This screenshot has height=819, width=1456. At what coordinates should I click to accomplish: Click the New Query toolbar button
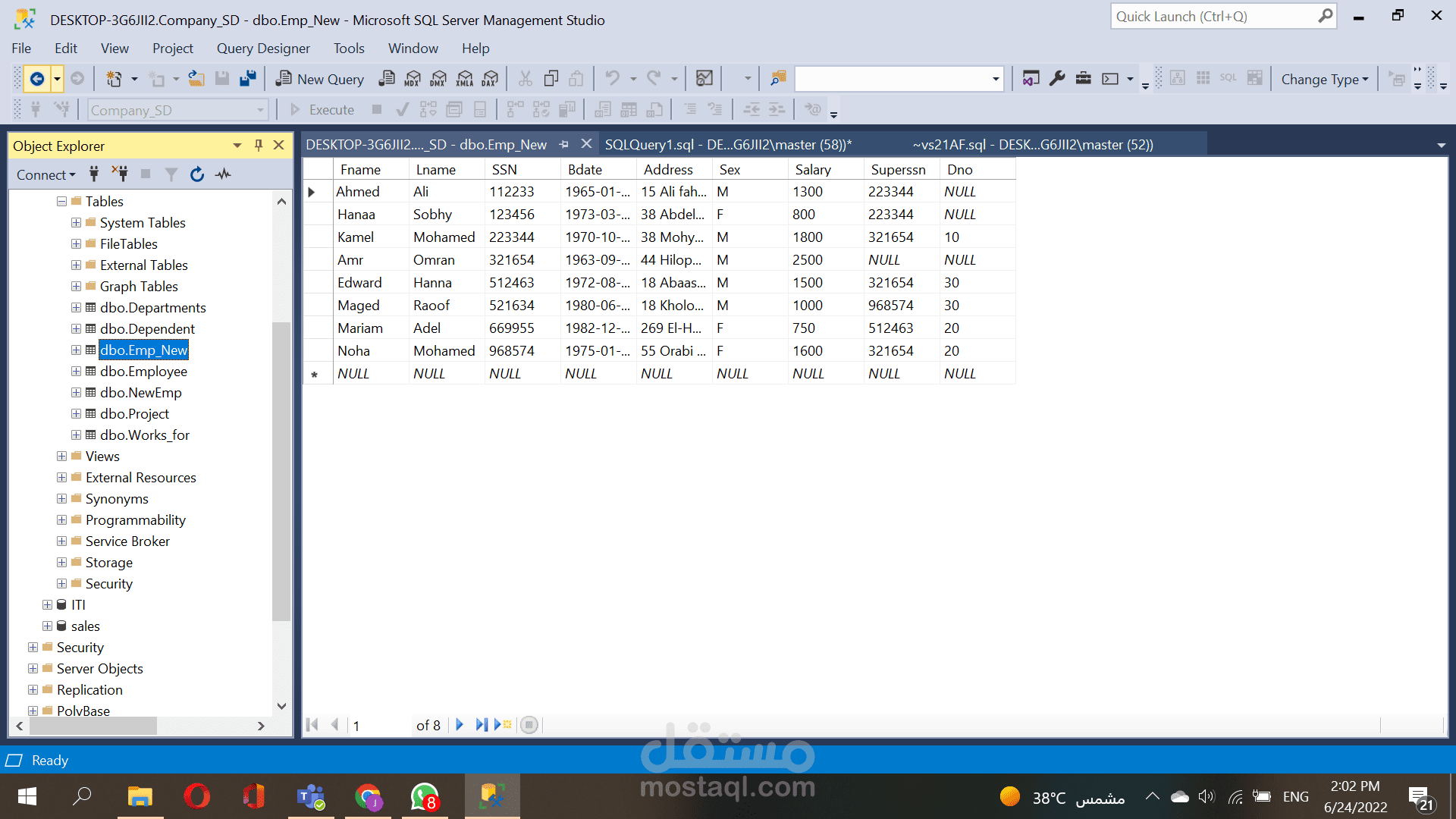(319, 79)
